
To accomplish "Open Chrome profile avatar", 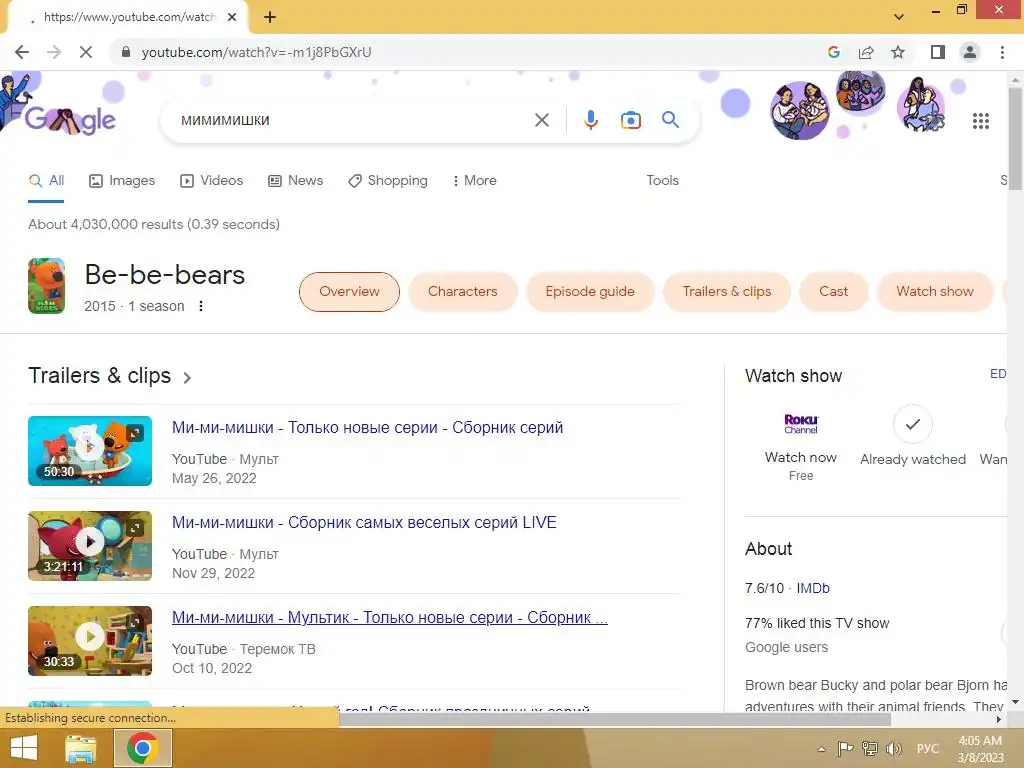I will (x=970, y=52).
